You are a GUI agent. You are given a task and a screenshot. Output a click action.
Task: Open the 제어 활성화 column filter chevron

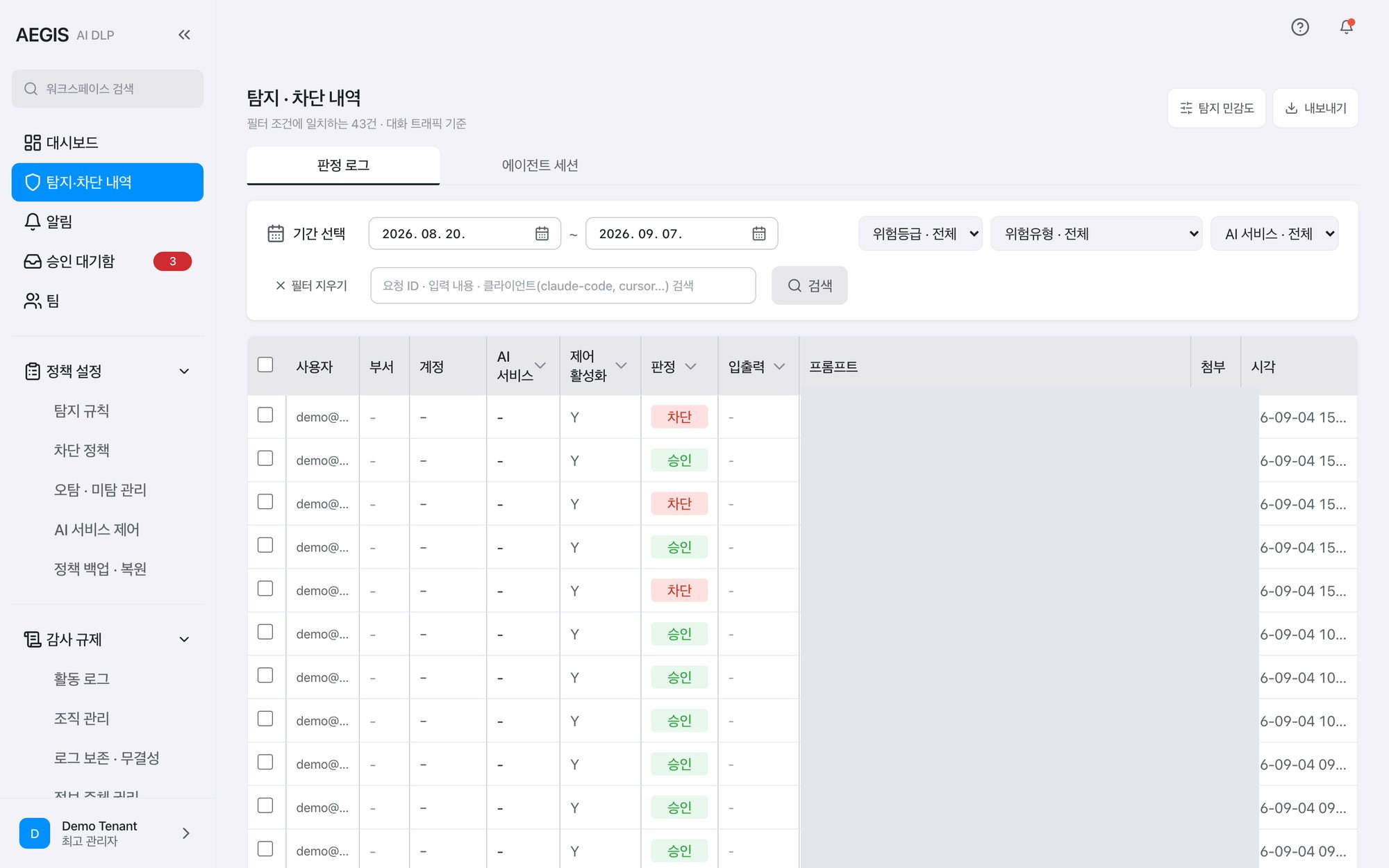(621, 366)
